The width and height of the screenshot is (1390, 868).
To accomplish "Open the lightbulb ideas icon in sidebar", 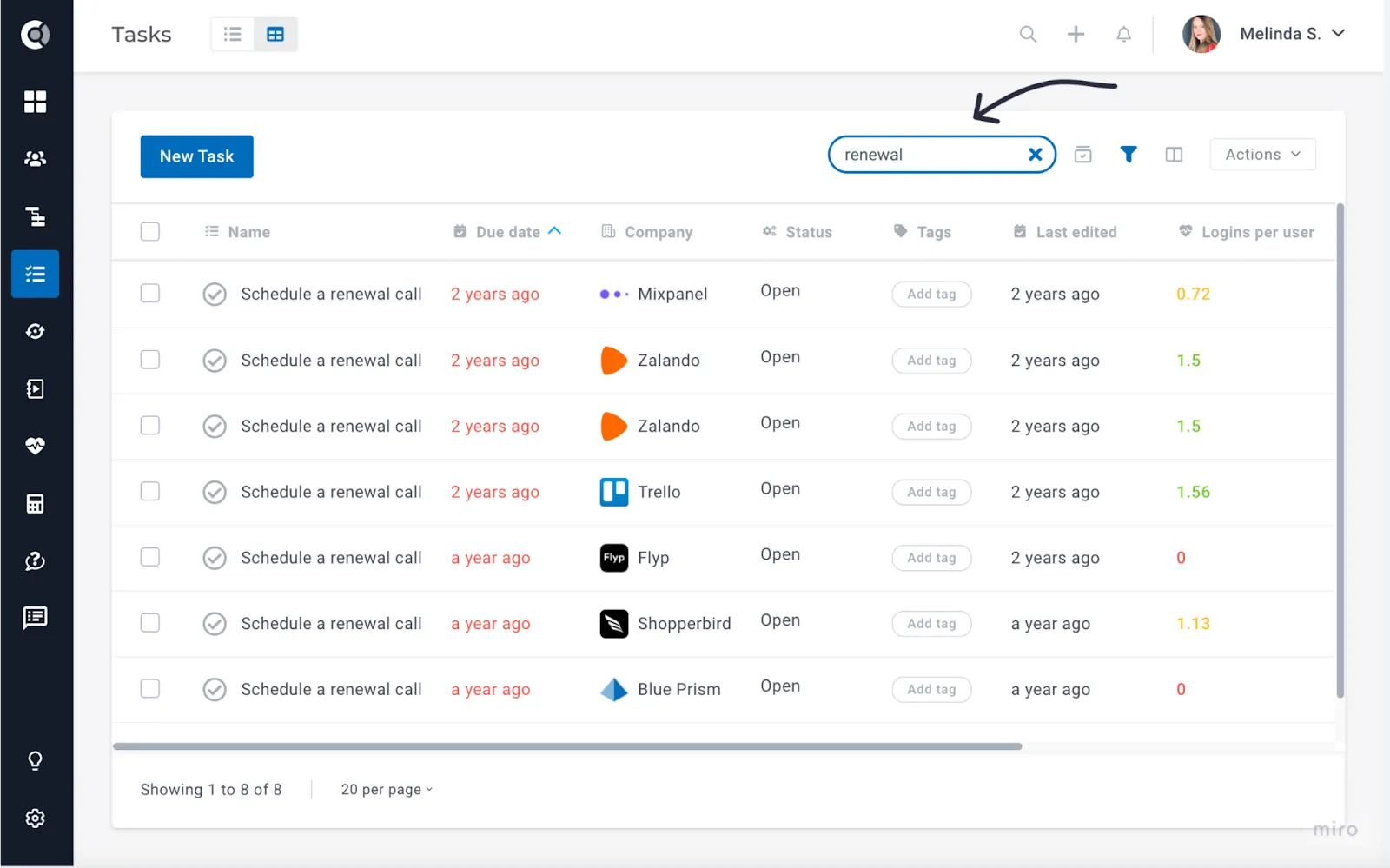I will click(x=35, y=761).
